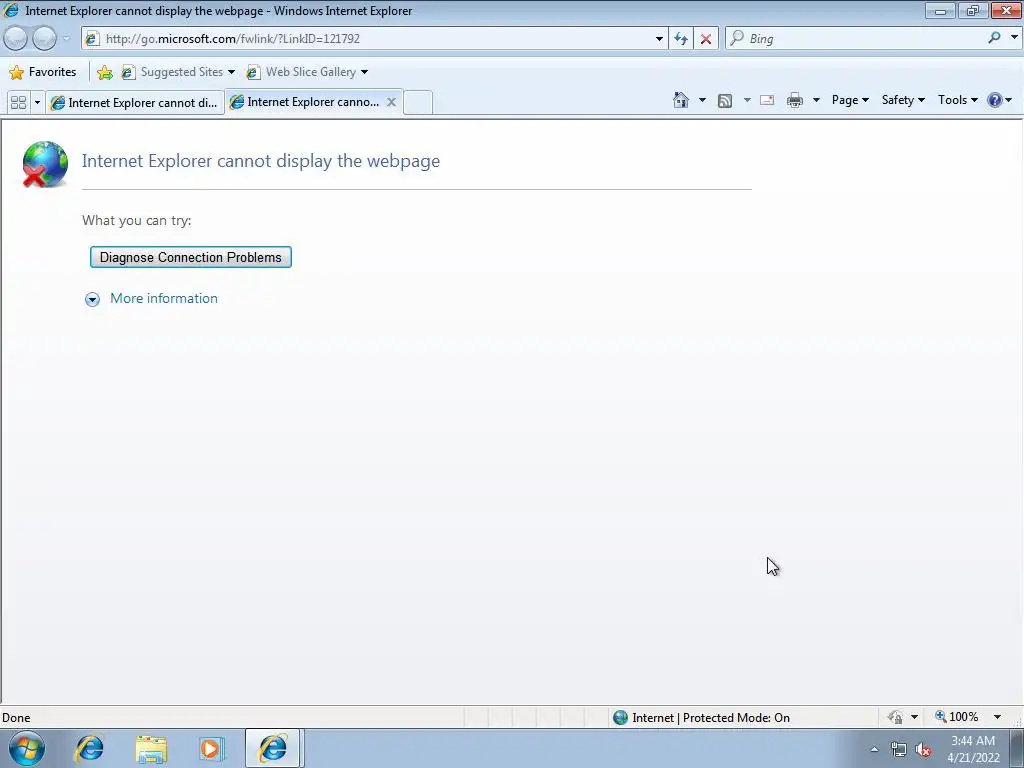This screenshot has height=768, width=1024.
Task: Click the Forward navigation button
Action: 44,39
